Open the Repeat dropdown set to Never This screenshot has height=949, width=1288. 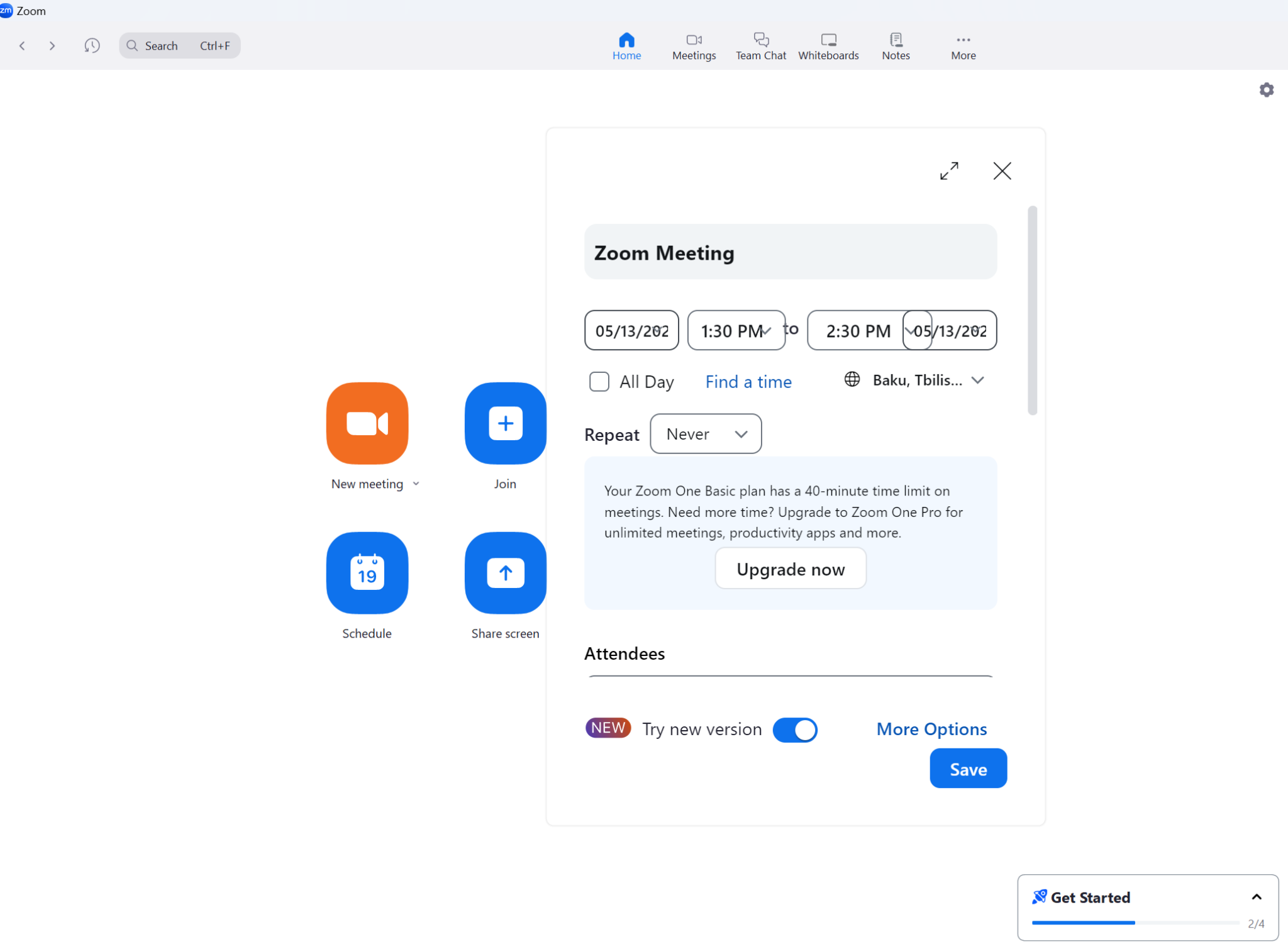point(705,433)
